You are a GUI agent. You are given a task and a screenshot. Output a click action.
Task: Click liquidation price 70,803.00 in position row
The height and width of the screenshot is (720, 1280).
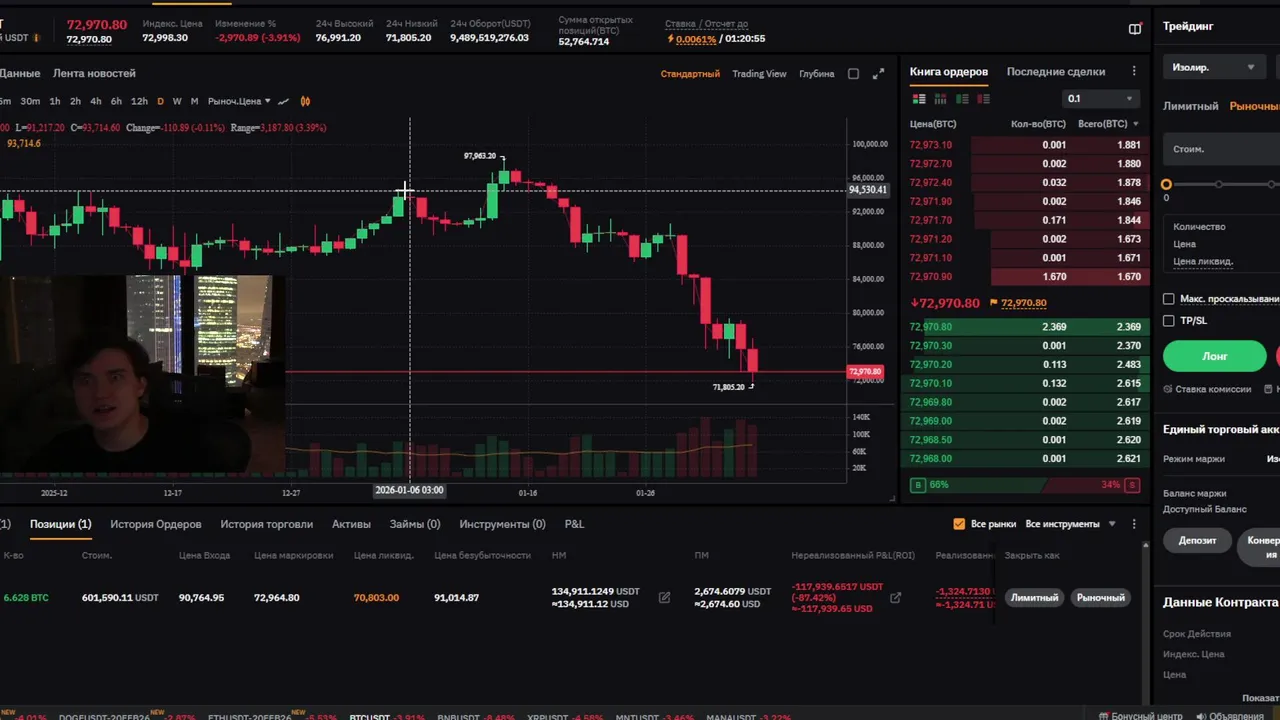tap(376, 598)
